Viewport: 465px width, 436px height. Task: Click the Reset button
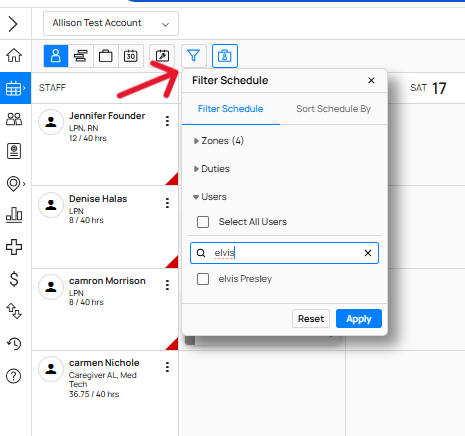coord(311,319)
